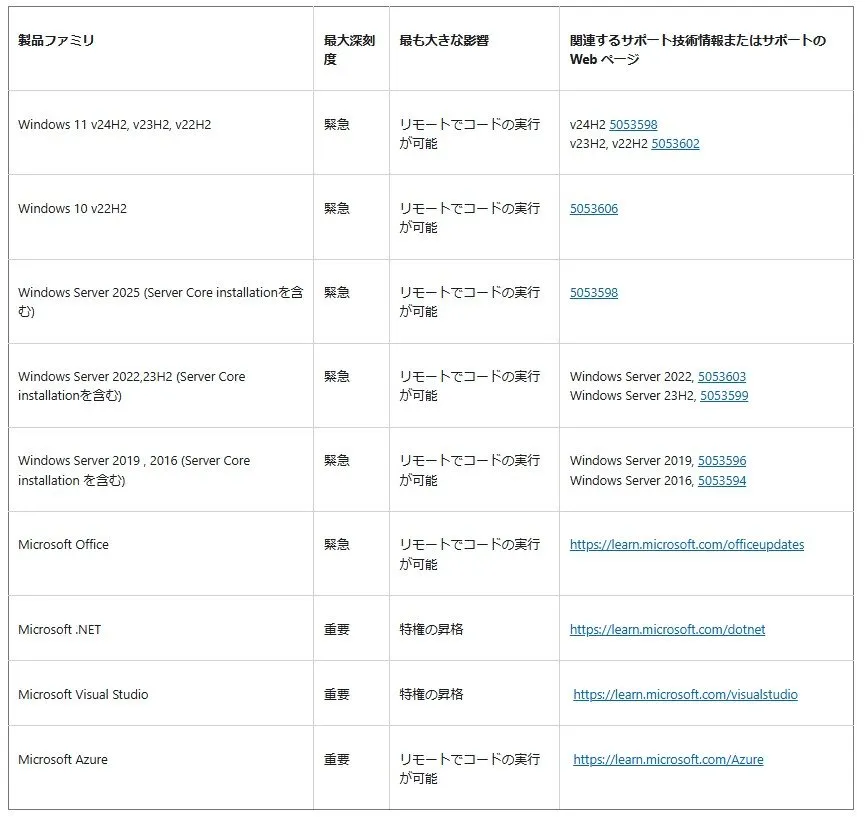
Task: Click 重要 severity in Visual Studio row
Action: click(337, 695)
